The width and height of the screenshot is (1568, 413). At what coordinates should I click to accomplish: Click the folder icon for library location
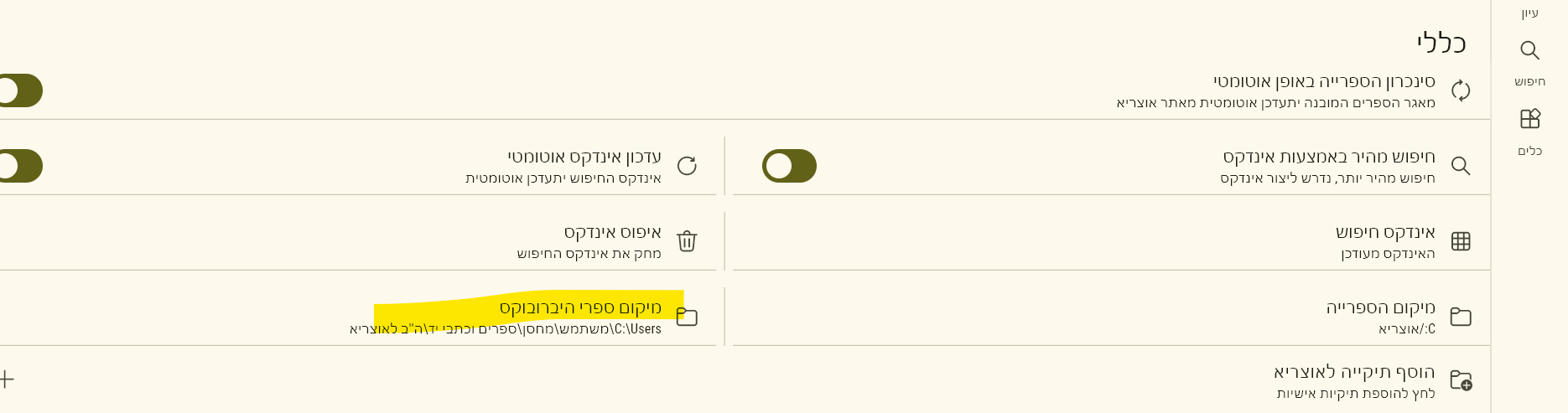pyautogui.click(x=1461, y=317)
